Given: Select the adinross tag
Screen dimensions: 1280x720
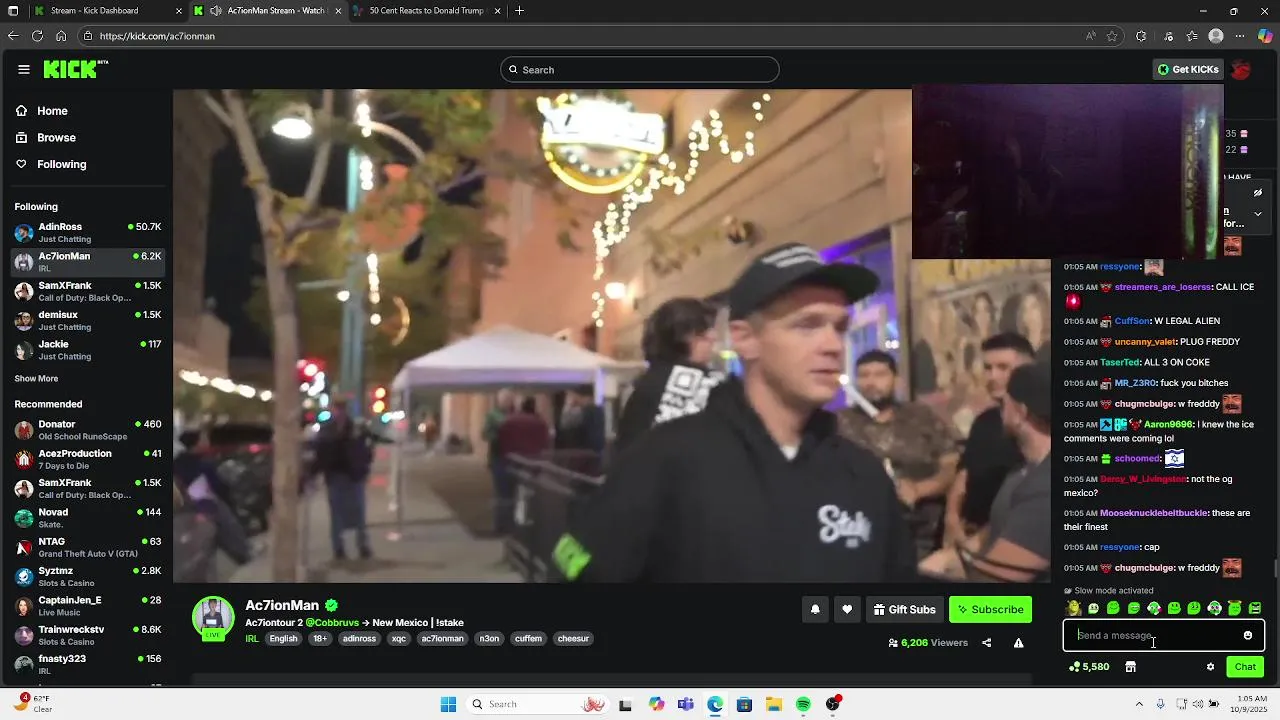Looking at the screenshot, I should (359, 638).
